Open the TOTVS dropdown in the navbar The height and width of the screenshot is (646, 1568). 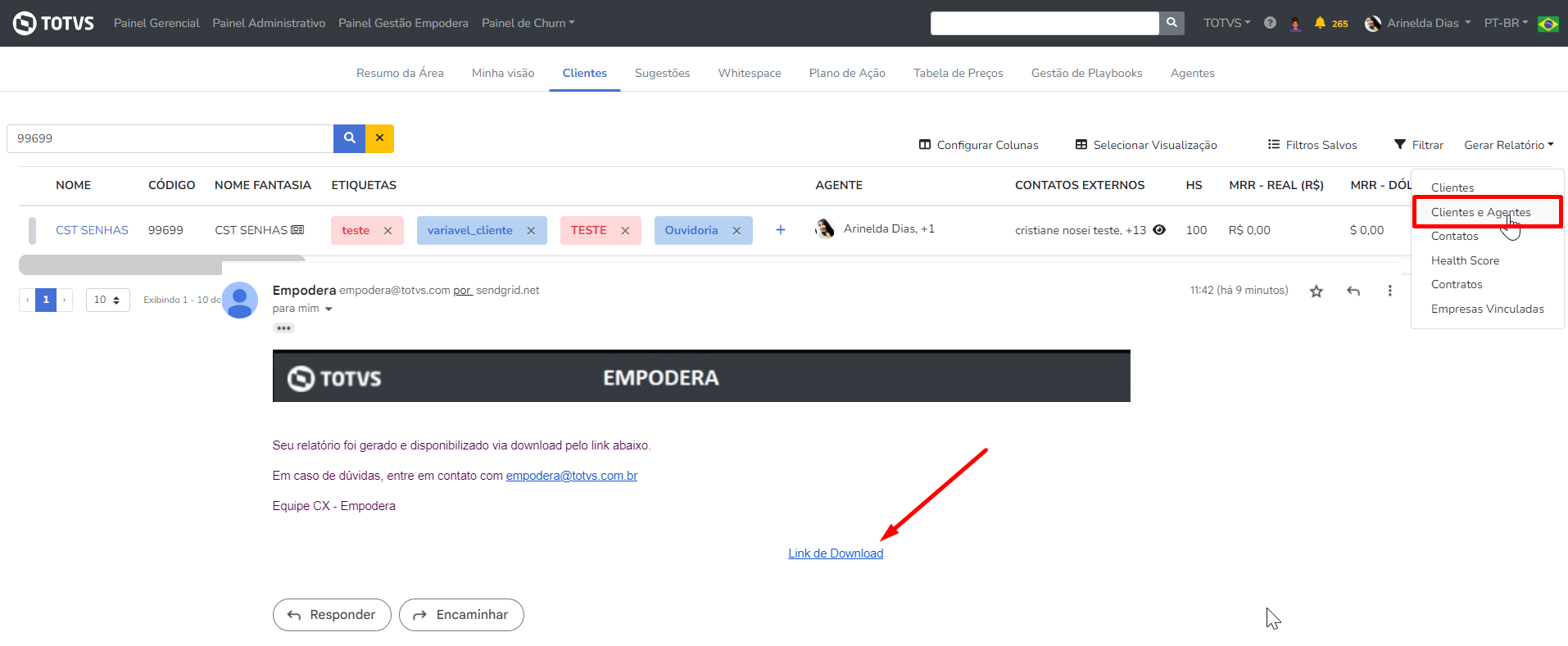[1226, 23]
